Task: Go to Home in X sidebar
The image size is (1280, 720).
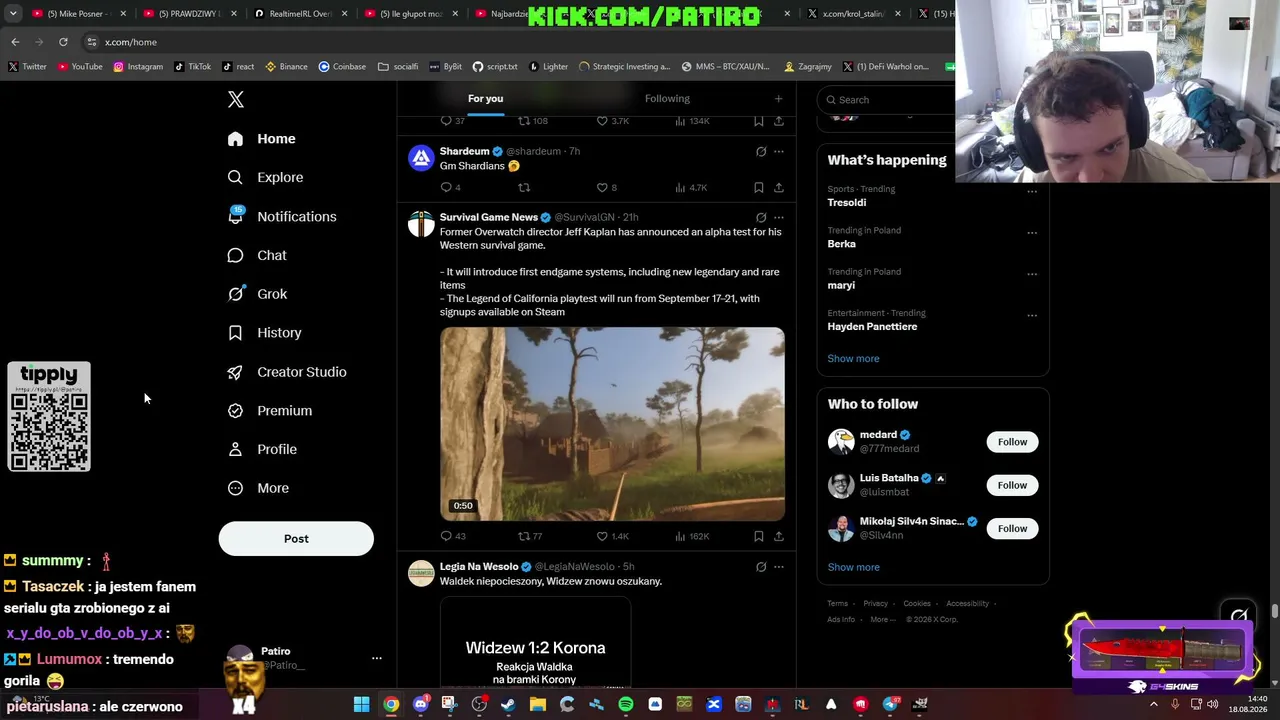Action: pos(261,139)
